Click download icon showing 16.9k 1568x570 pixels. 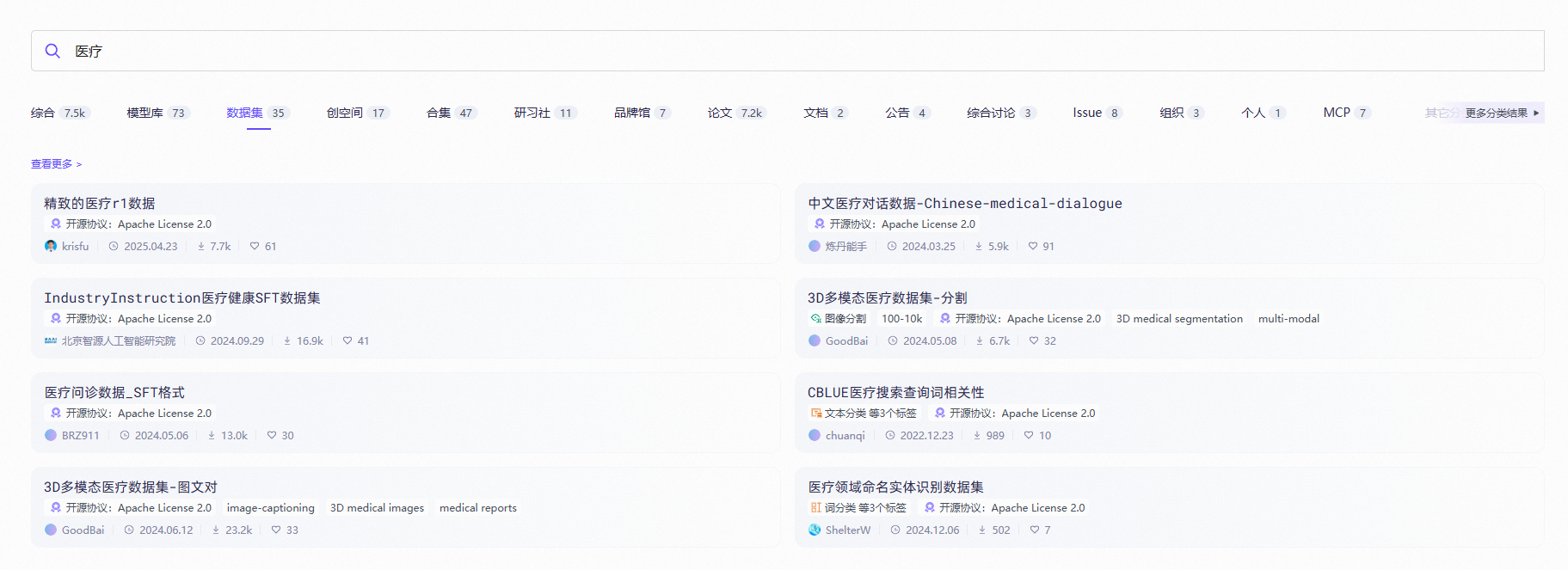click(287, 340)
